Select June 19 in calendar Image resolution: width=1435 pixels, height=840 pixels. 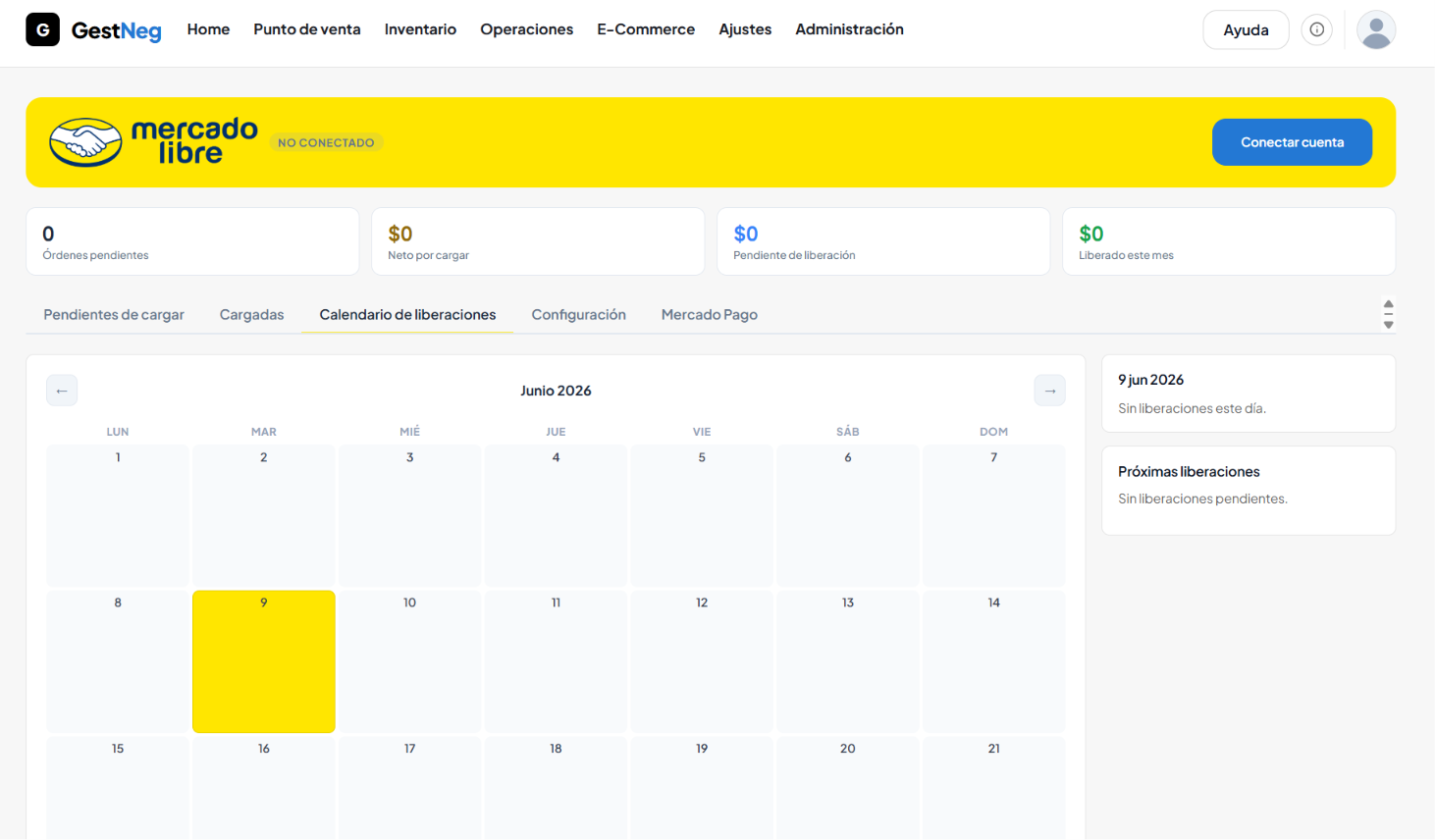coord(702,788)
